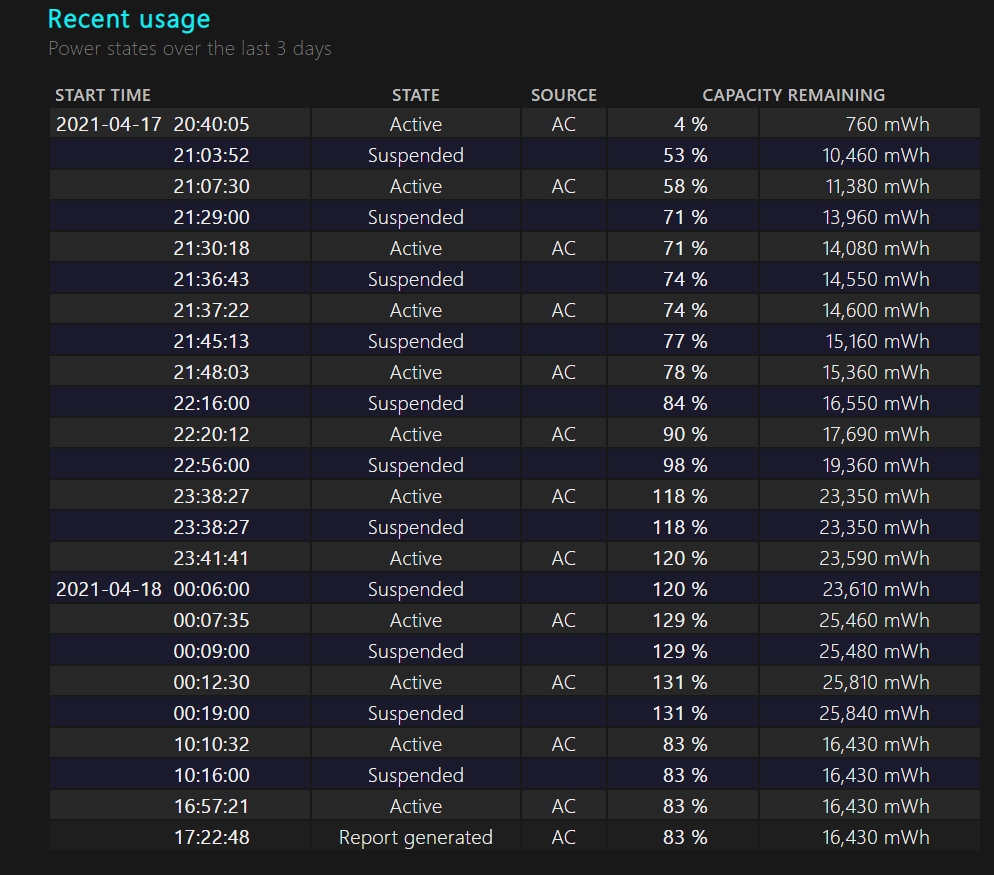Screen dimensions: 994x875
Task: Click the CAPACITY REMAINING column header
Action: click(x=793, y=95)
